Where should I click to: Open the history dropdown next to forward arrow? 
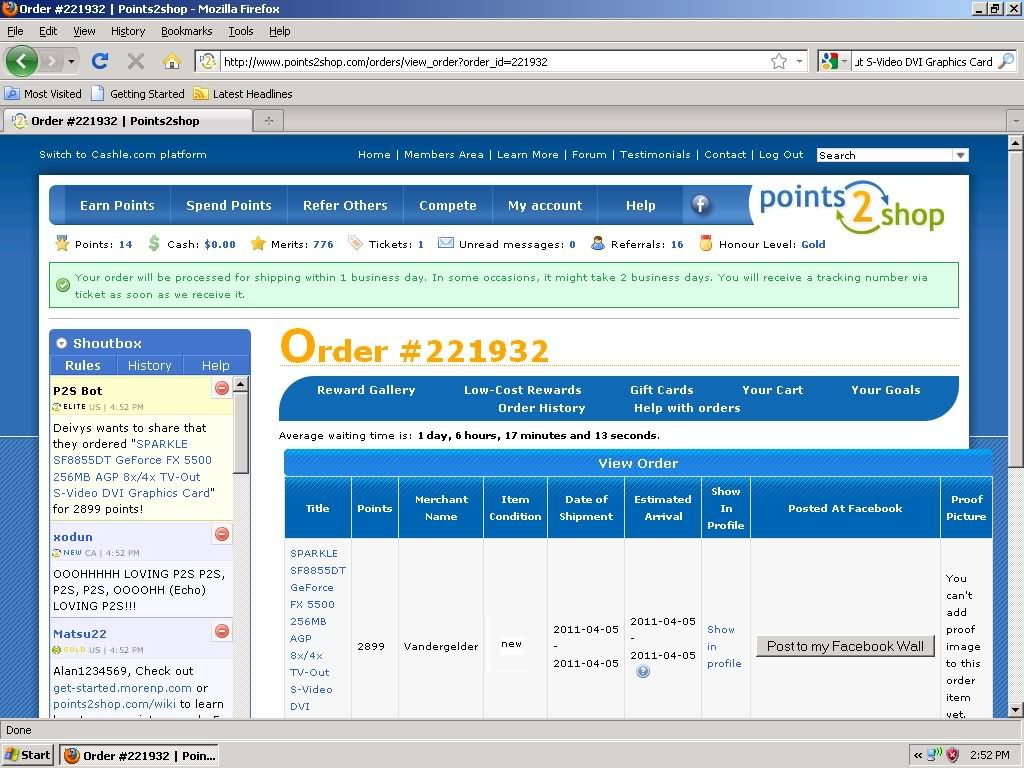(x=71, y=62)
